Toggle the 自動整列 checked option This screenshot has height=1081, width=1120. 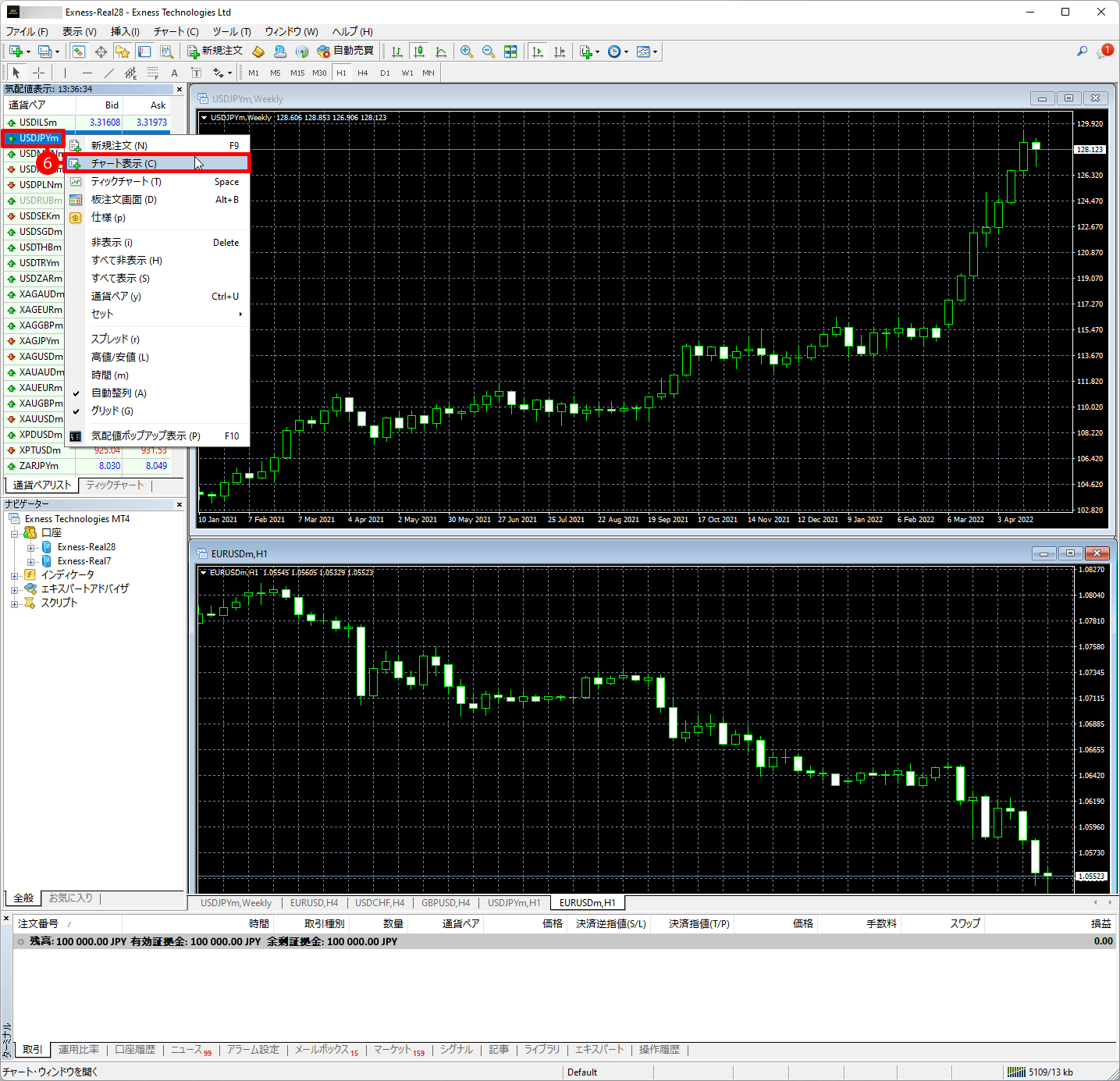pyautogui.click(x=119, y=393)
